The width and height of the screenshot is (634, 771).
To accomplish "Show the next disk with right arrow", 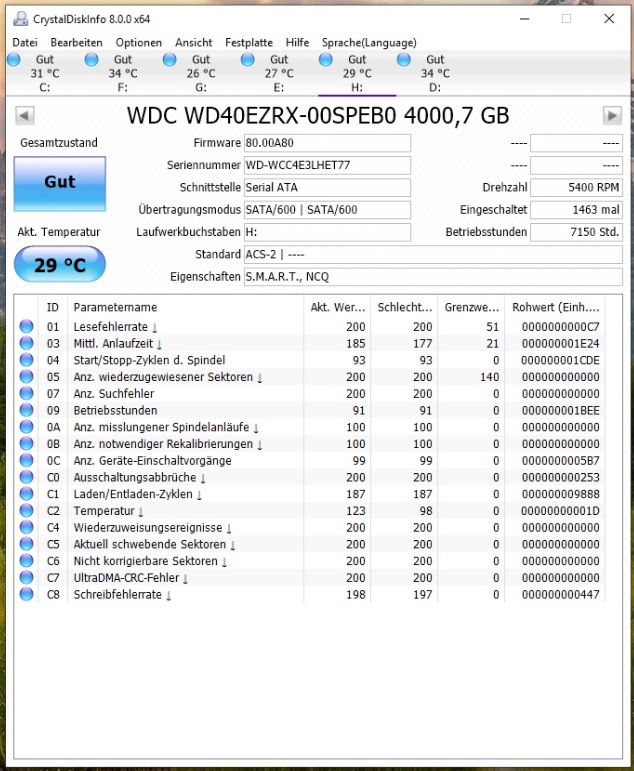I will [612, 116].
